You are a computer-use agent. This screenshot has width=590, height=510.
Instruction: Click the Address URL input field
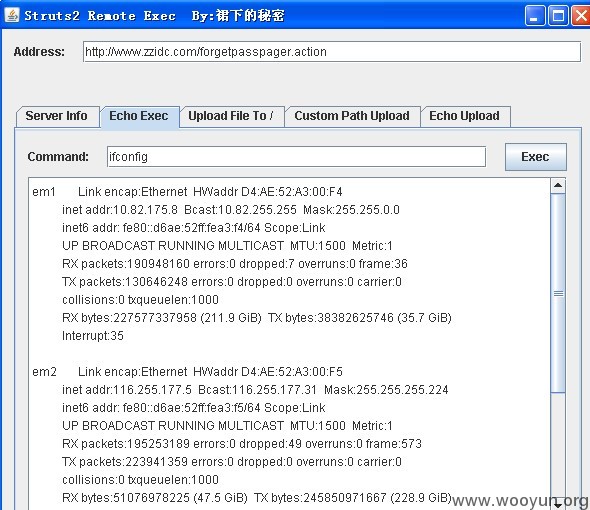click(331, 52)
